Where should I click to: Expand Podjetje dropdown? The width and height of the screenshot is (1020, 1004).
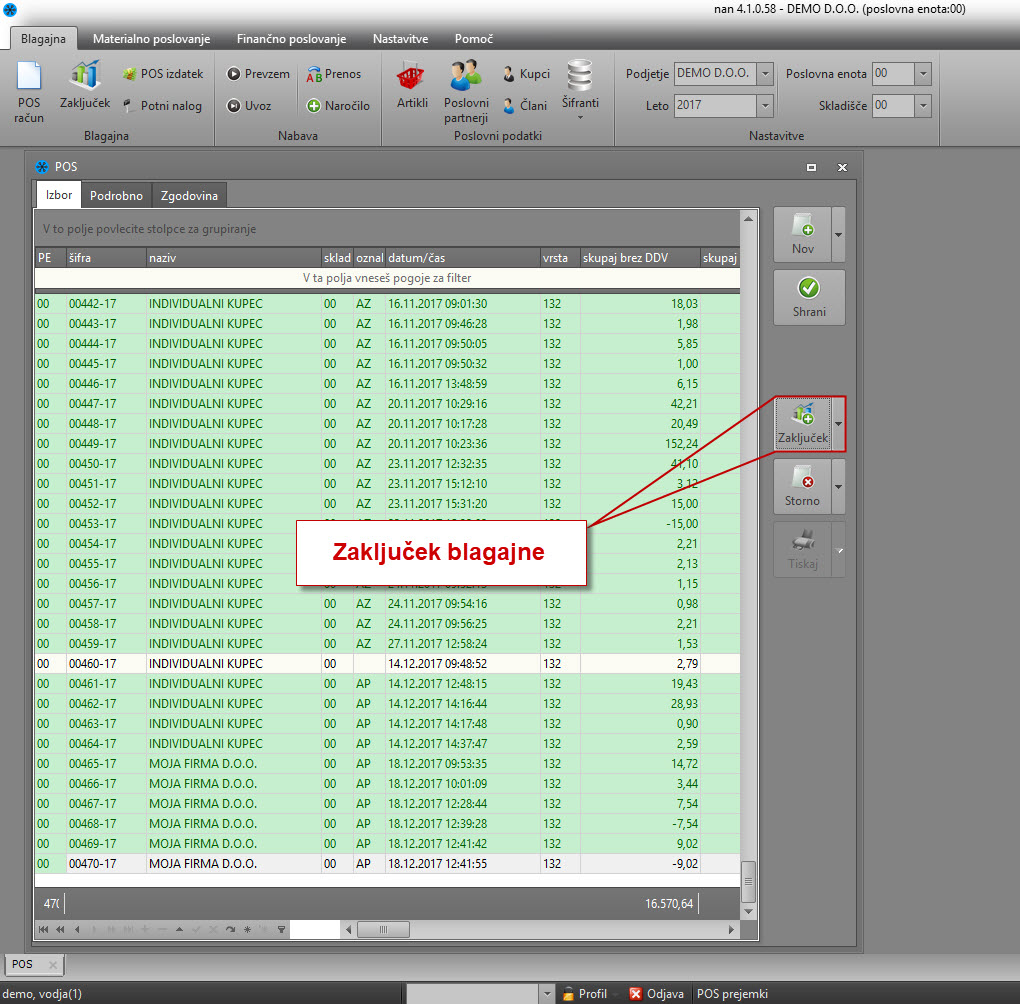pos(765,74)
